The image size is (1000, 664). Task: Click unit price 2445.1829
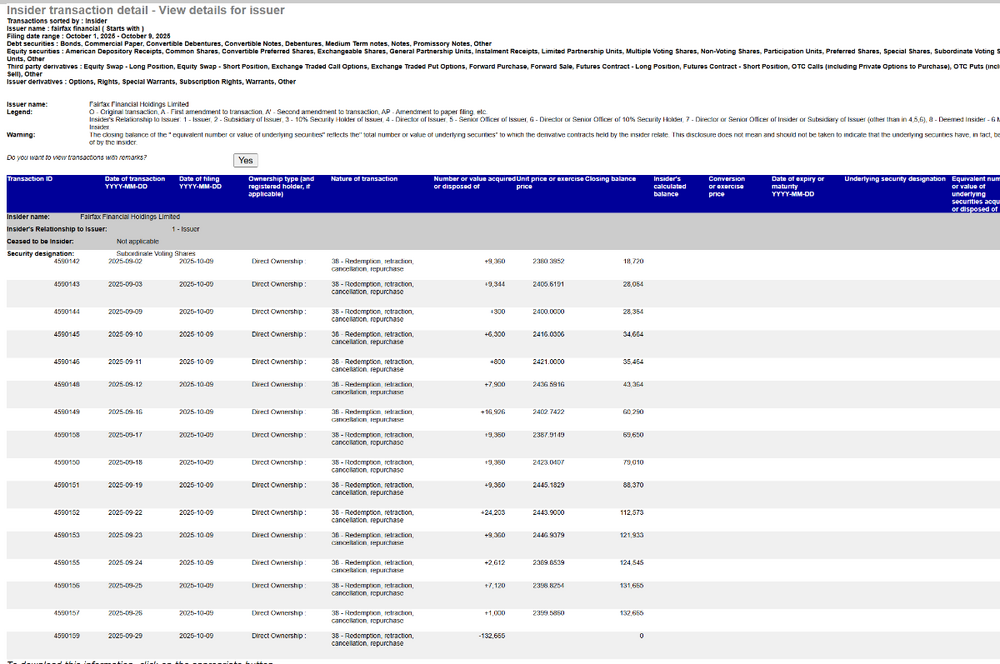coord(548,485)
